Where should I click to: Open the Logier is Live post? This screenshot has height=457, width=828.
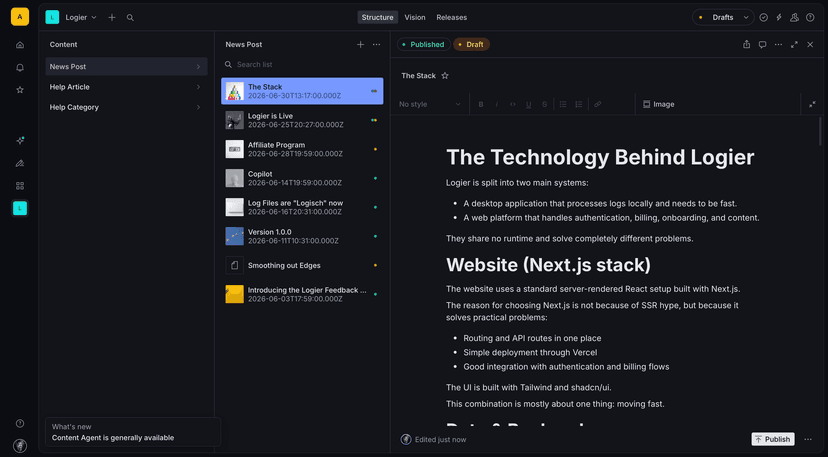[x=302, y=120]
